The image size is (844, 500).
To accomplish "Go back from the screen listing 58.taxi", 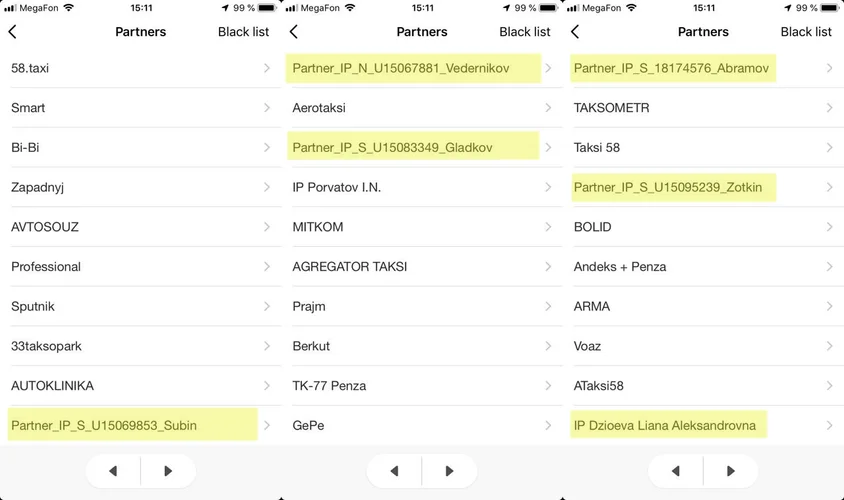I will click(x=12, y=32).
